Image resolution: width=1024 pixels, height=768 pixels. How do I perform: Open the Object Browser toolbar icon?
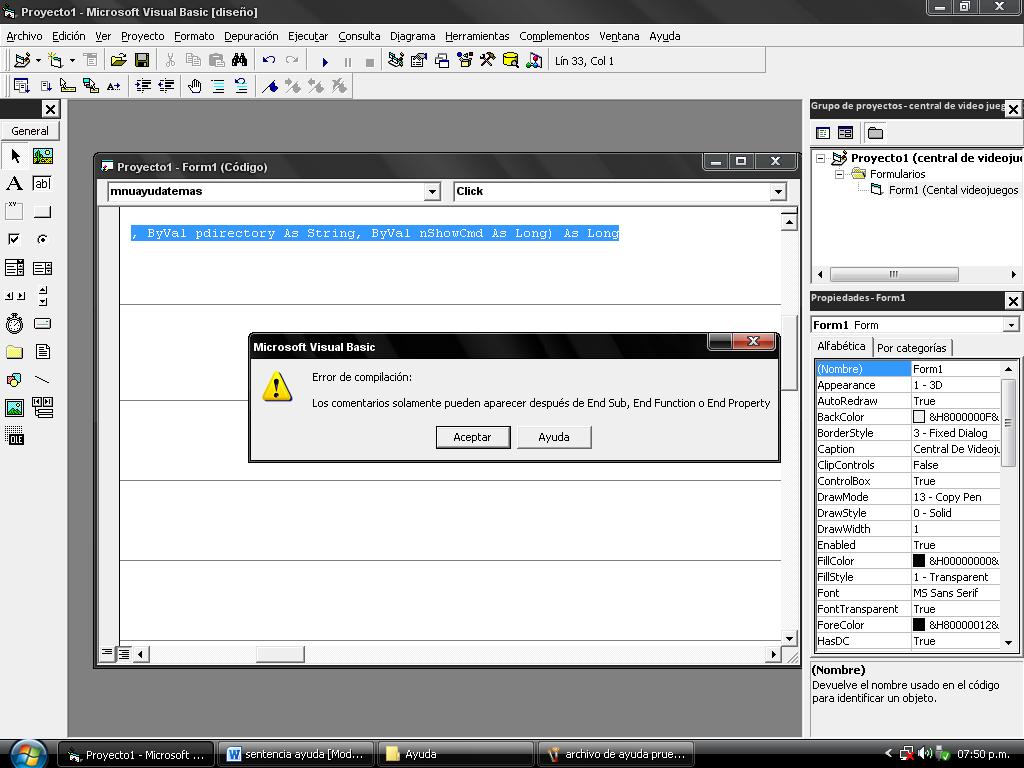[465, 61]
